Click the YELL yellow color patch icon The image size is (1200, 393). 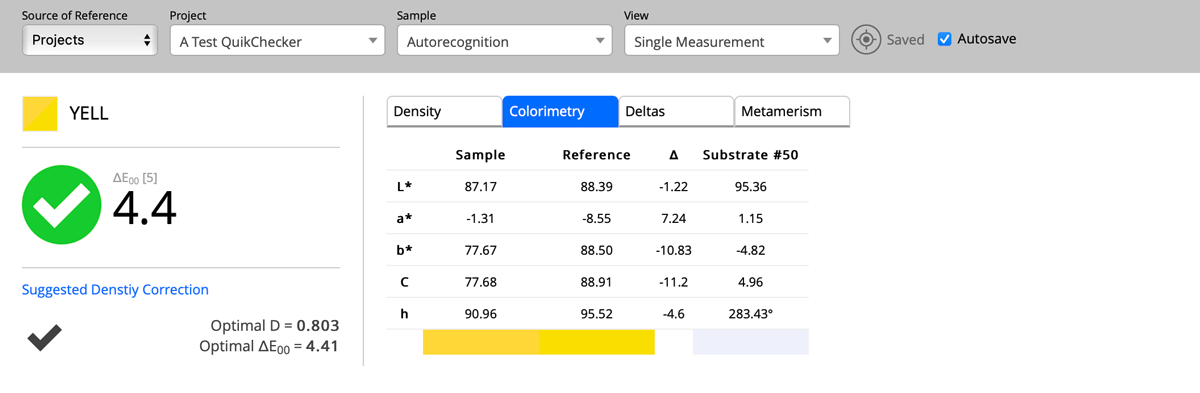point(40,113)
